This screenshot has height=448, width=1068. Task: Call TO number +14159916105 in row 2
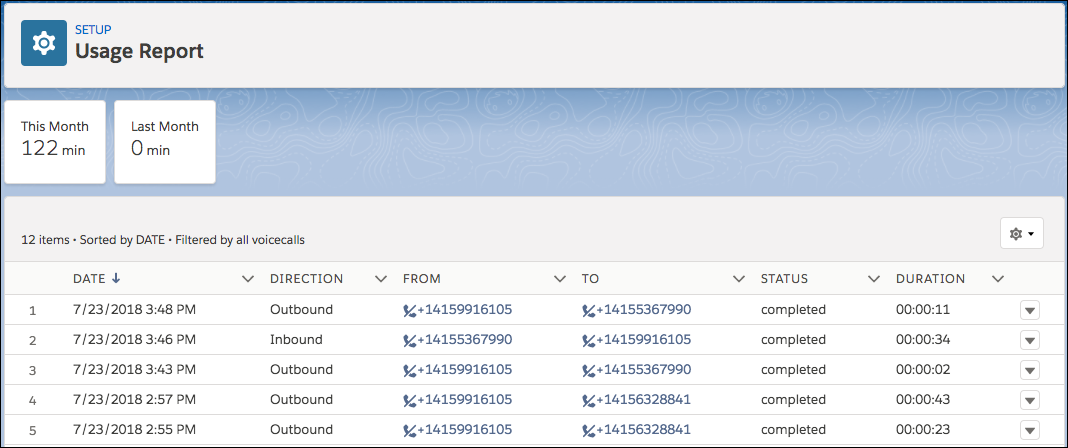pyautogui.click(x=644, y=339)
